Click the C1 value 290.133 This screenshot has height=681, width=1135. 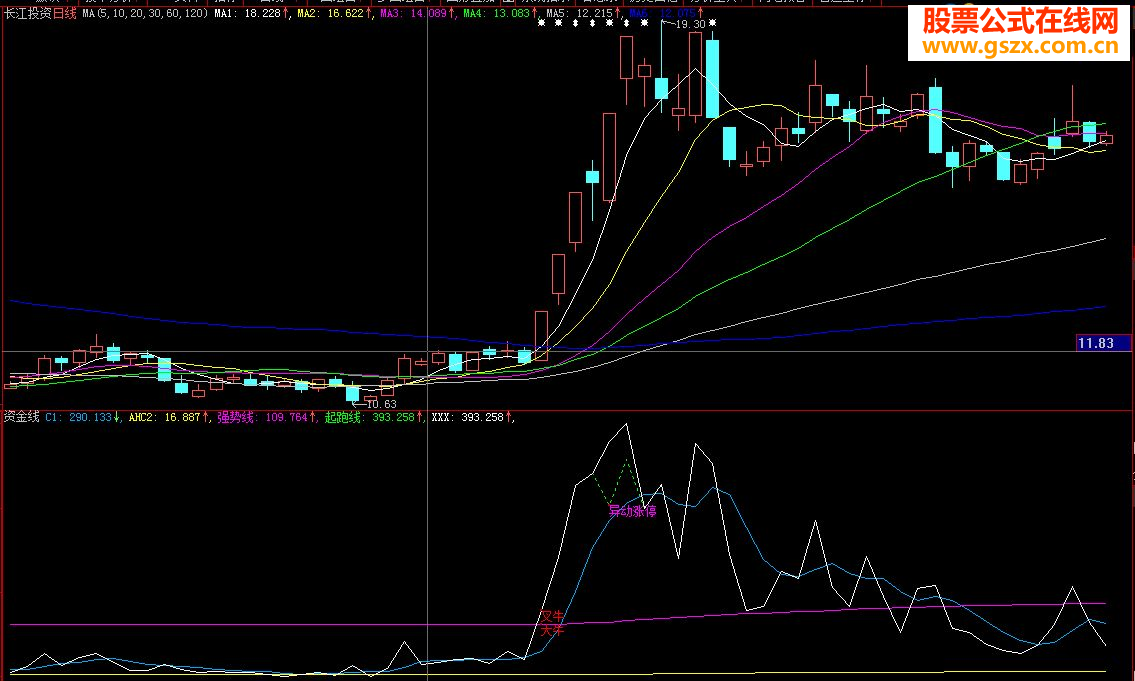(90, 417)
